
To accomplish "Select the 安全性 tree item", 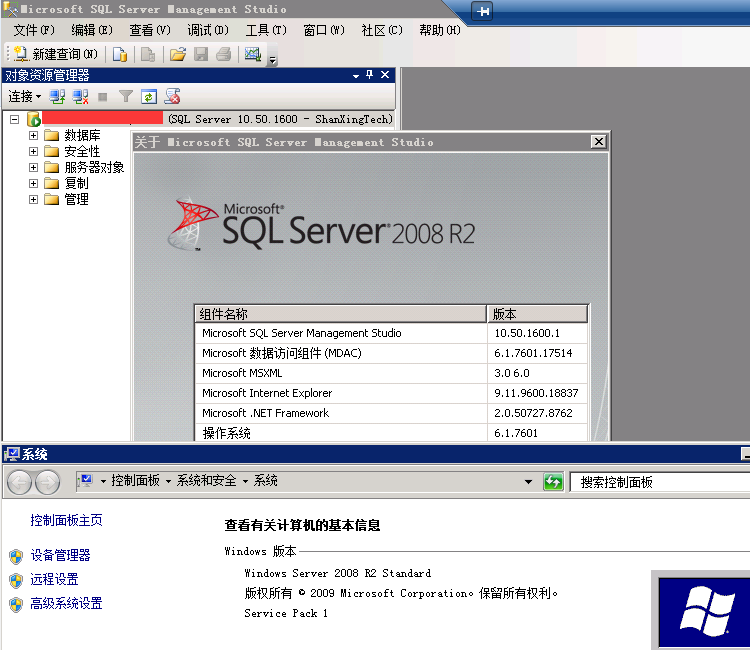I will (82, 152).
